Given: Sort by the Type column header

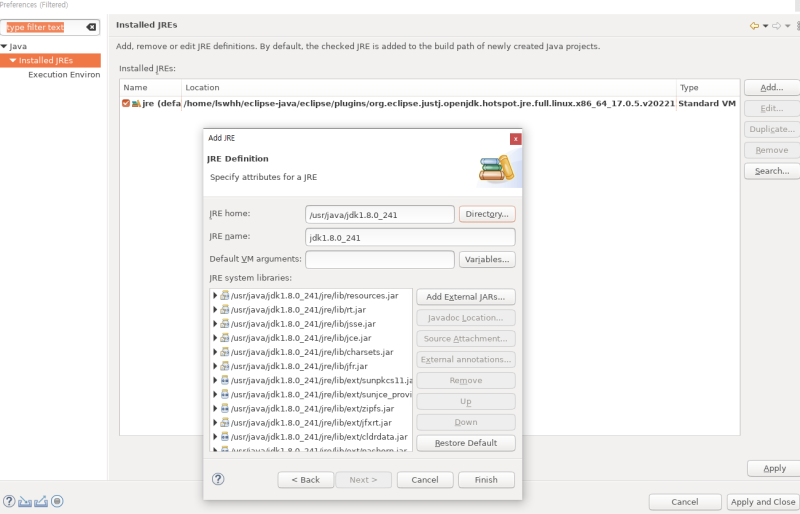Looking at the screenshot, I should click(x=708, y=87).
